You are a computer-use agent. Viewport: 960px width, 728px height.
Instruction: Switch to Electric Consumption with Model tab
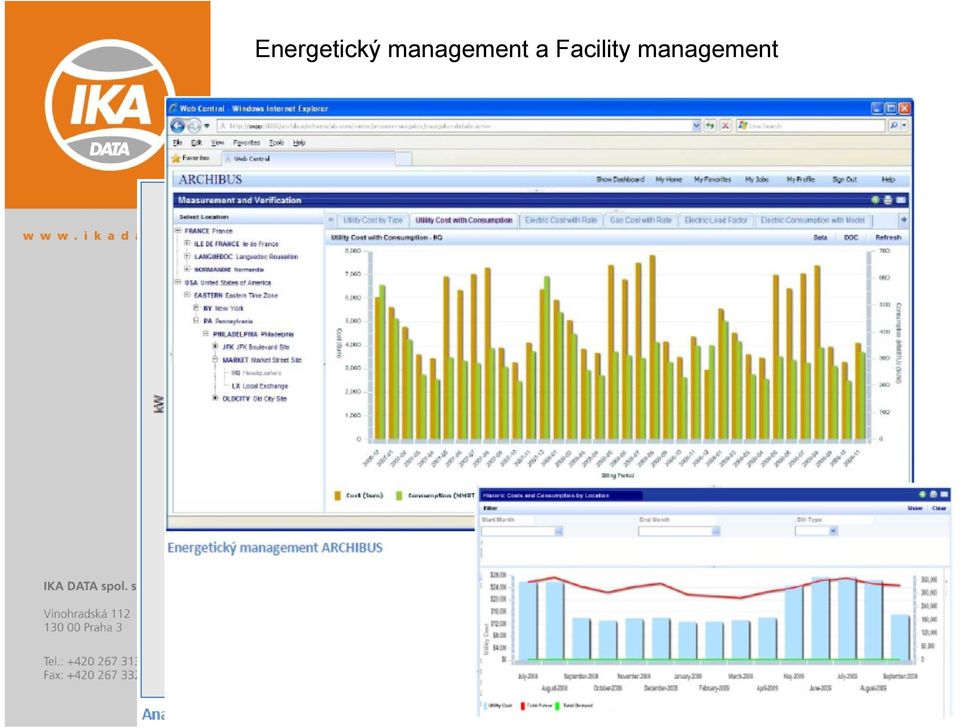pos(812,220)
